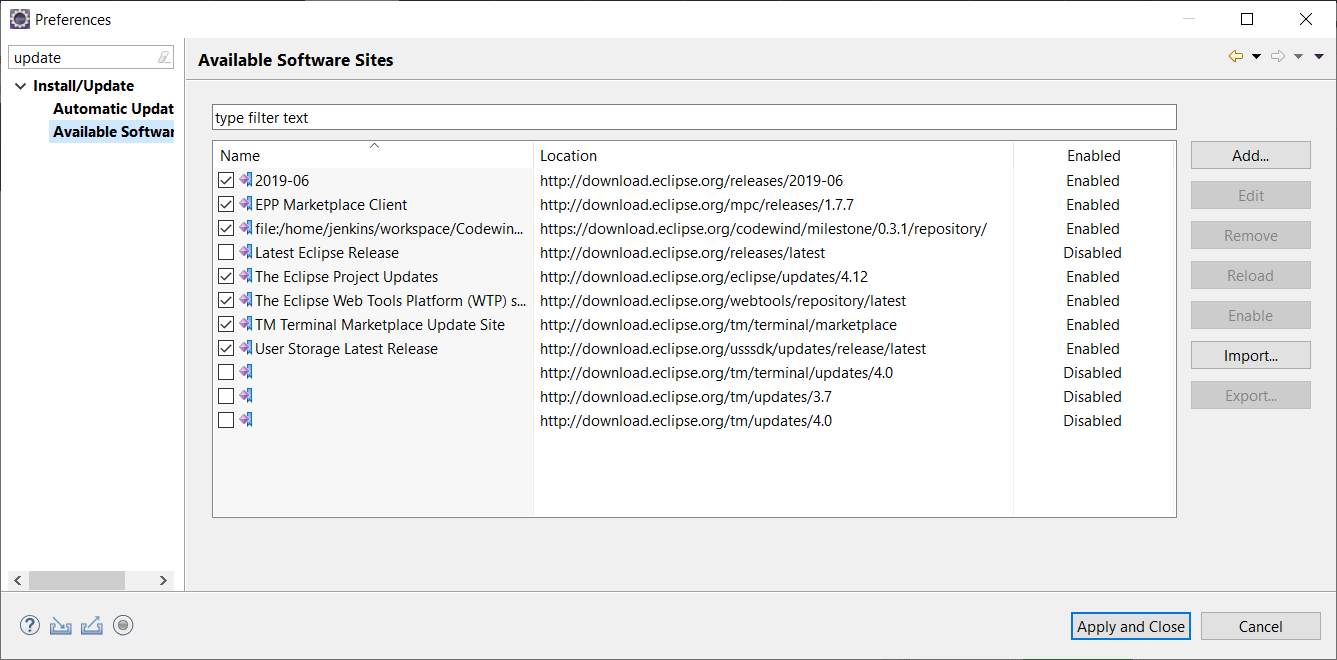Click the forward navigation arrow
Screen dimensions: 1337x660
click(1277, 56)
